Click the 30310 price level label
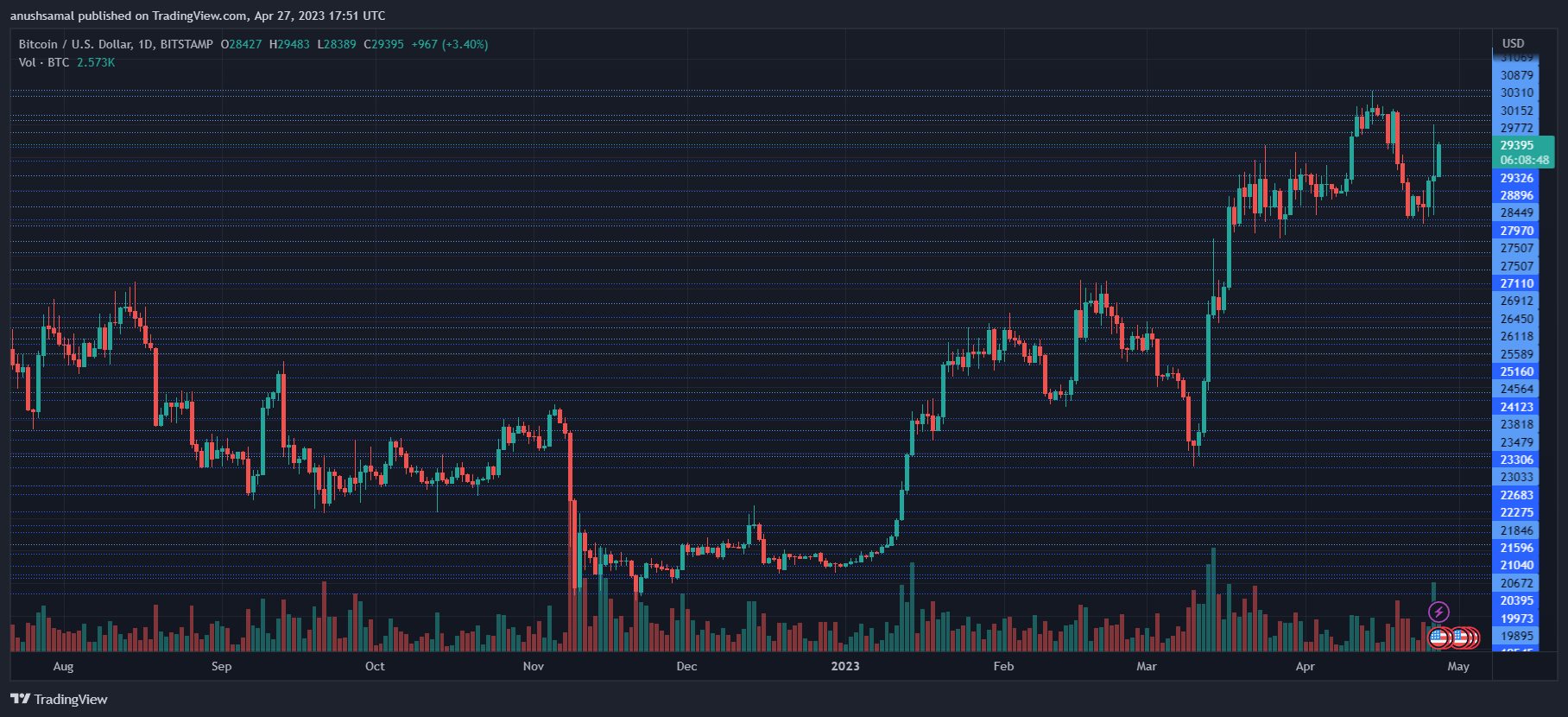The height and width of the screenshot is (717, 1568). click(x=1516, y=92)
